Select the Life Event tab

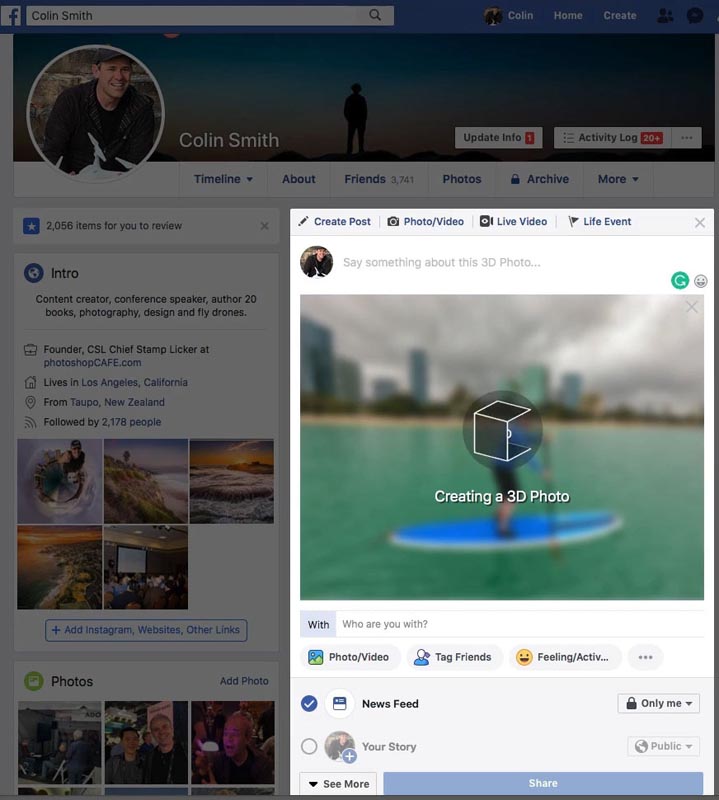600,221
